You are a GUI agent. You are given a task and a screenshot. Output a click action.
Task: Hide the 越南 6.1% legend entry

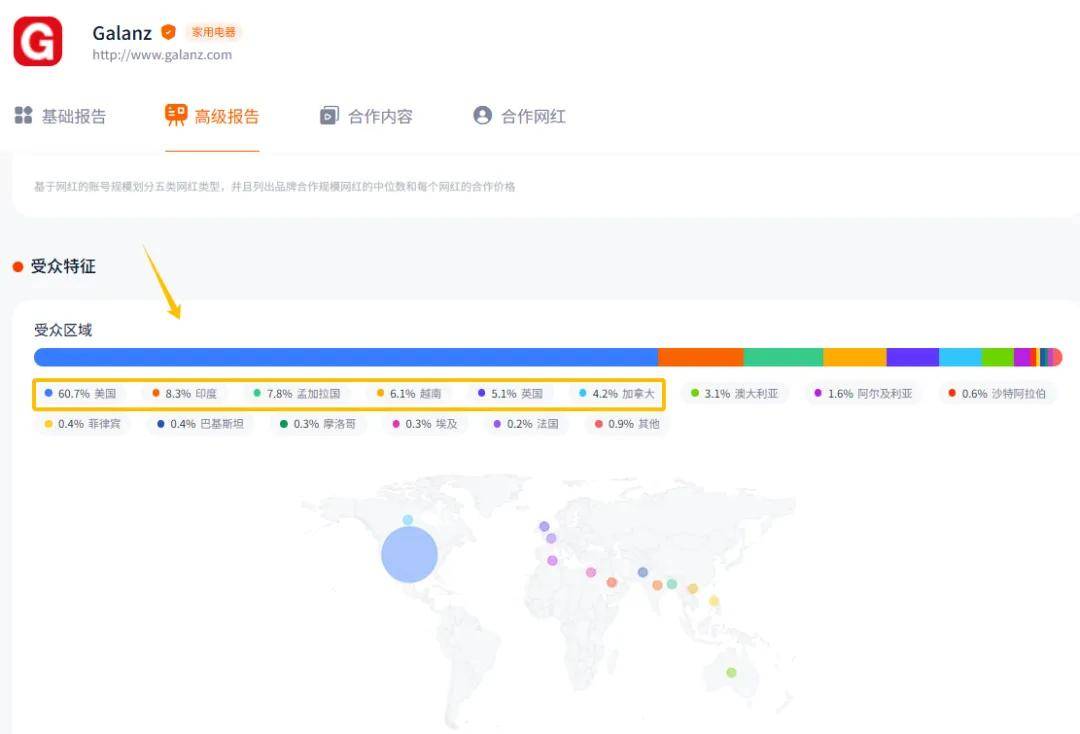pyautogui.click(x=409, y=394)
